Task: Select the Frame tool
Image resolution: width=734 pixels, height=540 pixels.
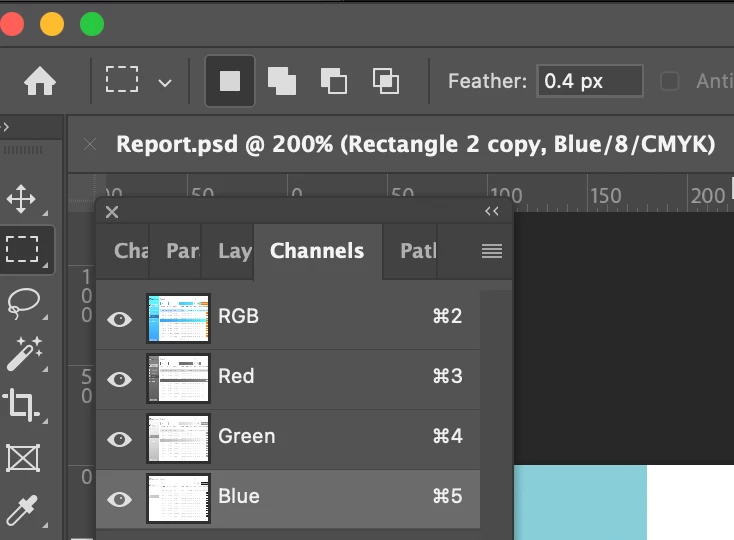Action: 23,458
